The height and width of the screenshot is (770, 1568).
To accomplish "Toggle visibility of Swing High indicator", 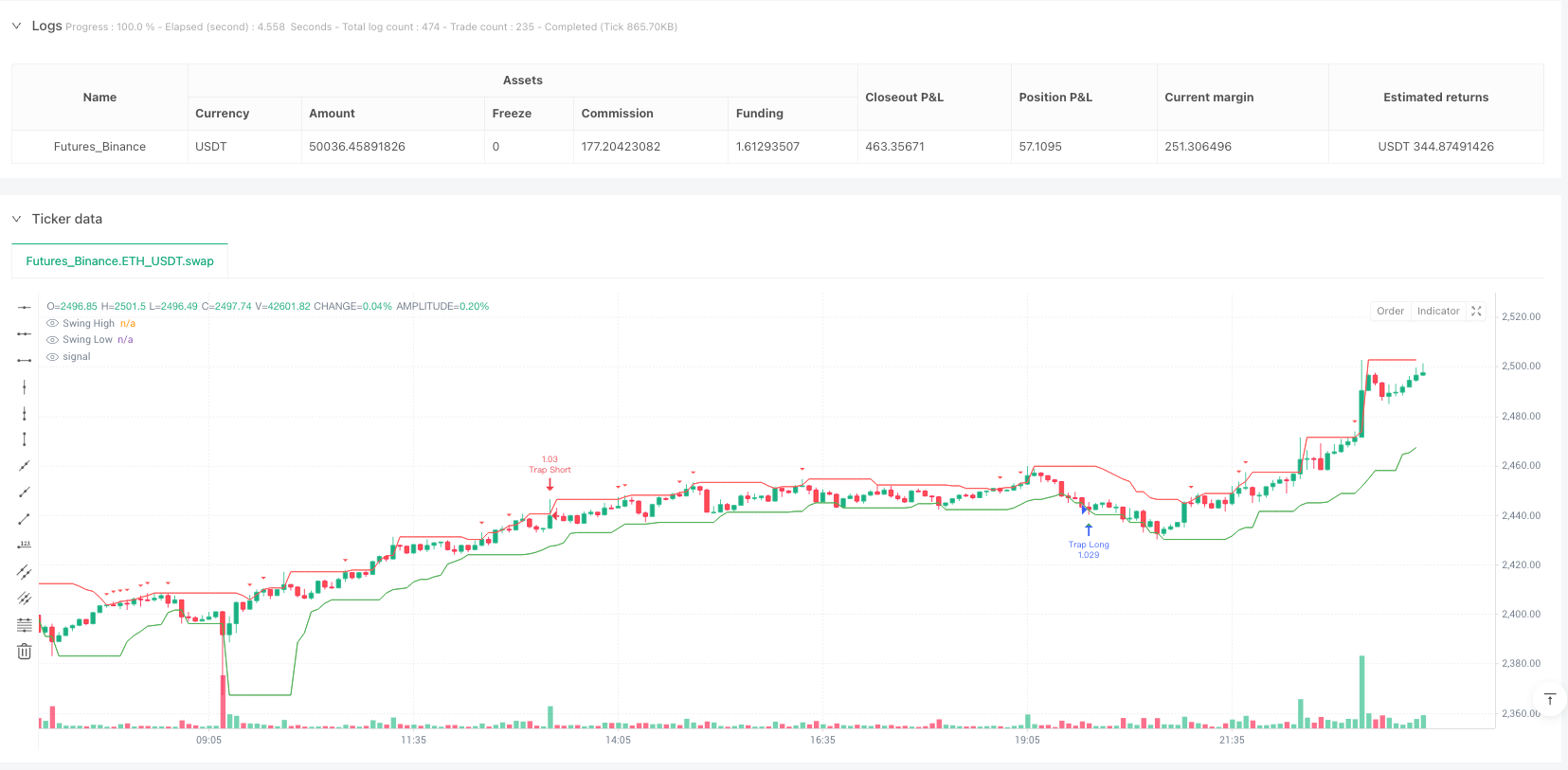I will click(x=52, y=324).
